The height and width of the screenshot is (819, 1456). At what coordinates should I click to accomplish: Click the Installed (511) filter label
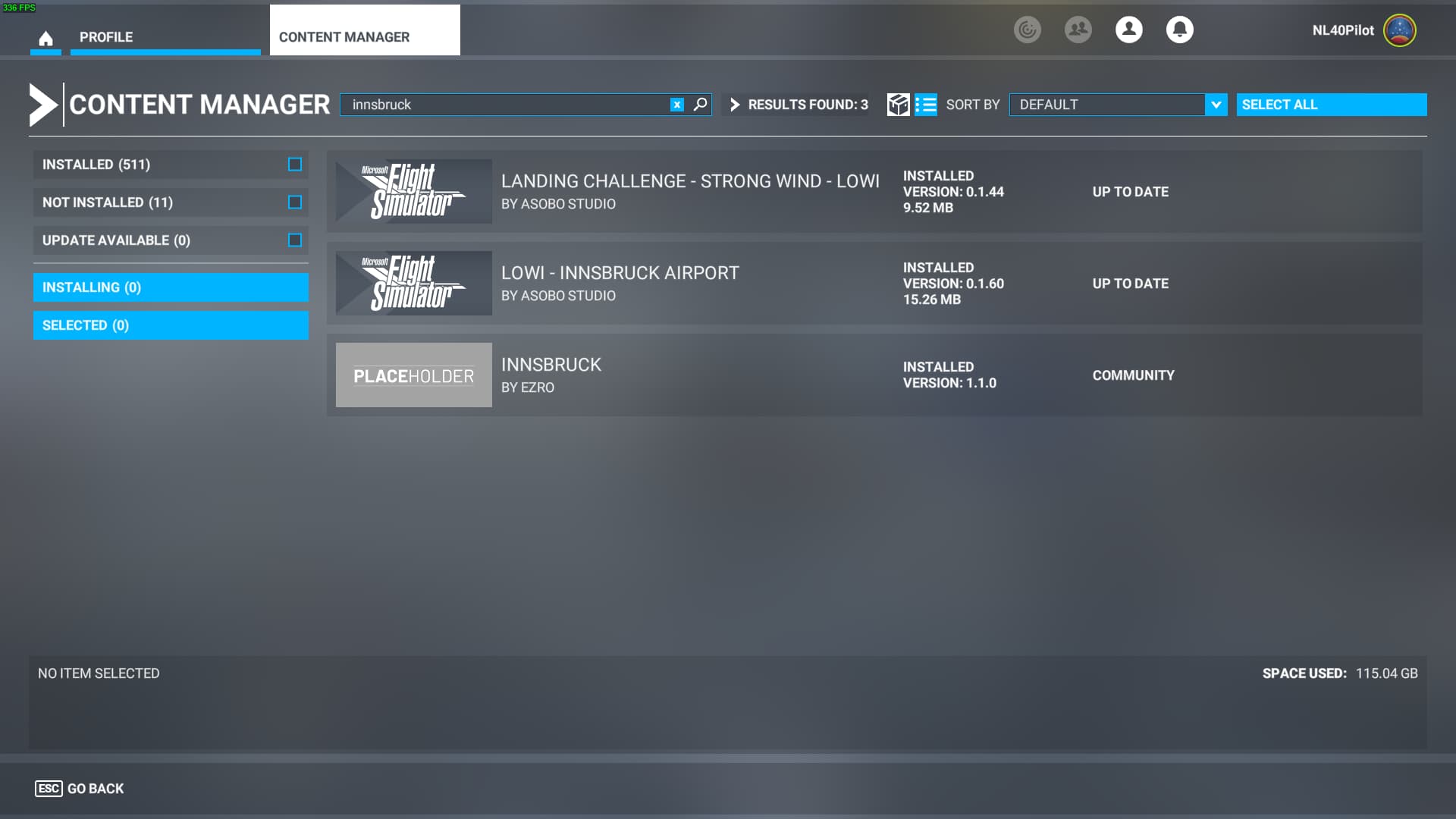96,165
